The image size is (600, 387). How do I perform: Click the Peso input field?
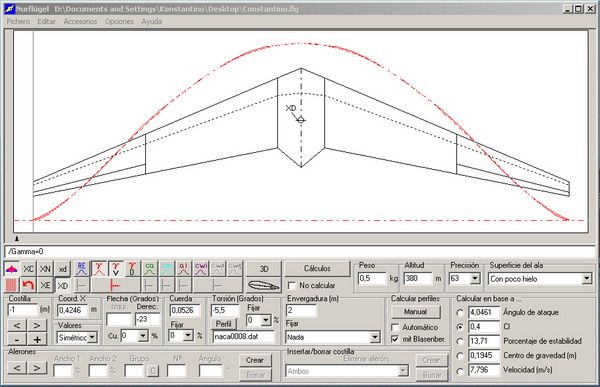tap(372, 279)
